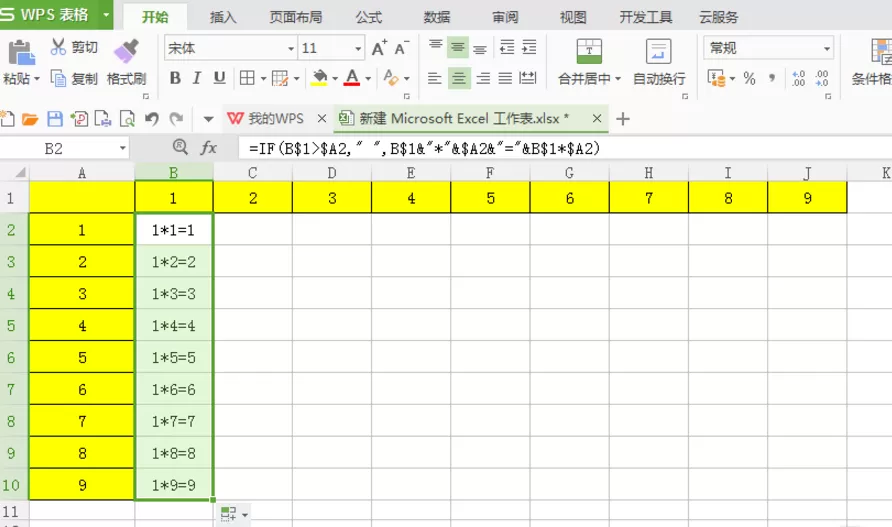Open the font name dropdown 宋体

[291, 48]
